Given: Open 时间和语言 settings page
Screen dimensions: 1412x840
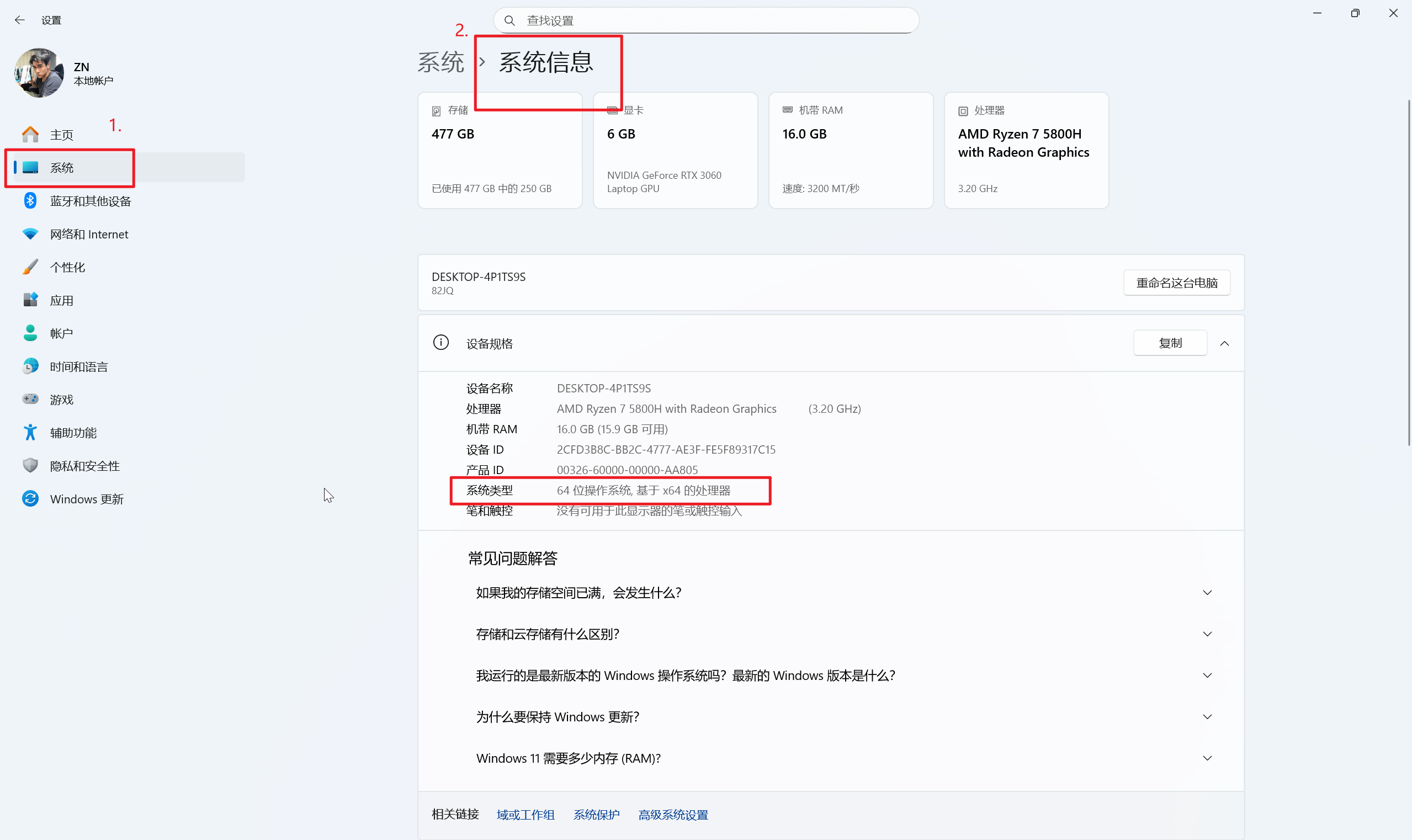Looking at the screenshot, I should click(79, 367).
